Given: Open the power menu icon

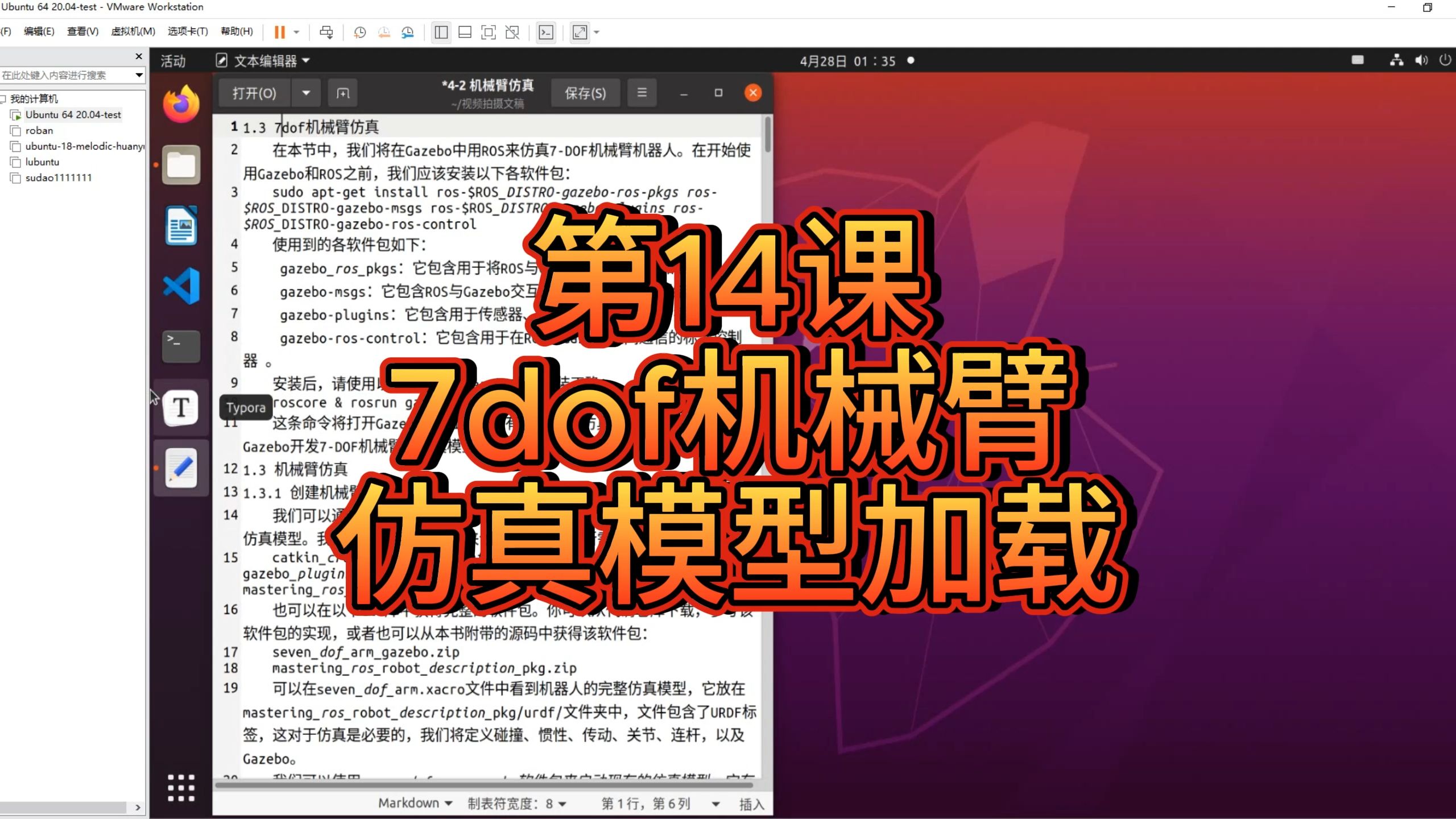Looking at the screenshot, I should [x=1445, y=60].
